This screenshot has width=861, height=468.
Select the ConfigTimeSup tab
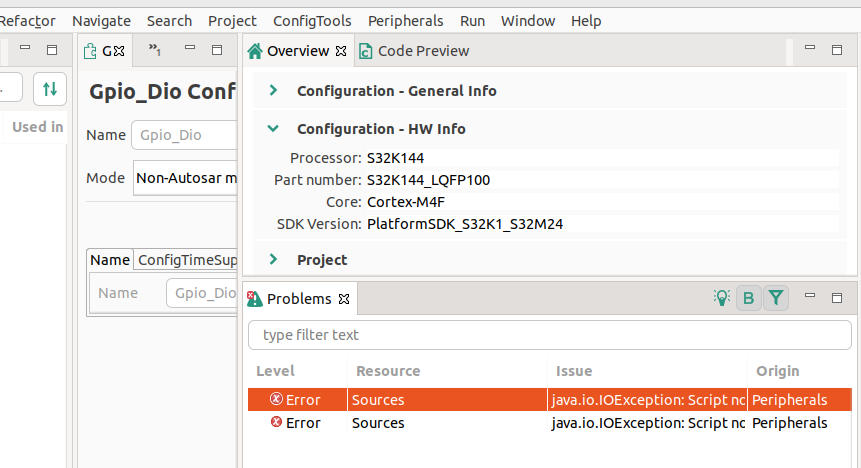[x=187, y=260]
